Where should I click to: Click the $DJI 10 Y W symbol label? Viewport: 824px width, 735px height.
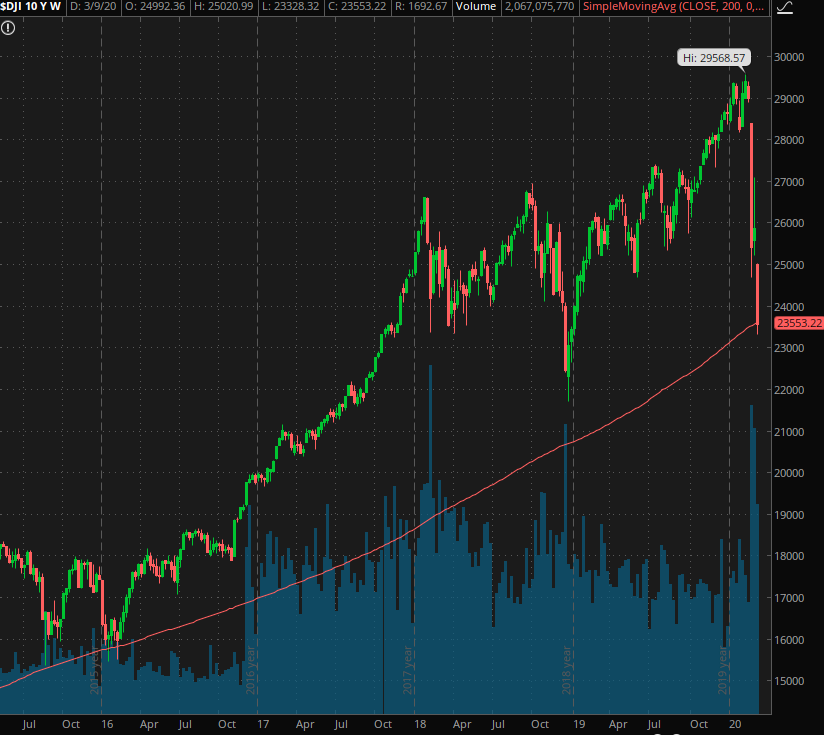(32, 8)
